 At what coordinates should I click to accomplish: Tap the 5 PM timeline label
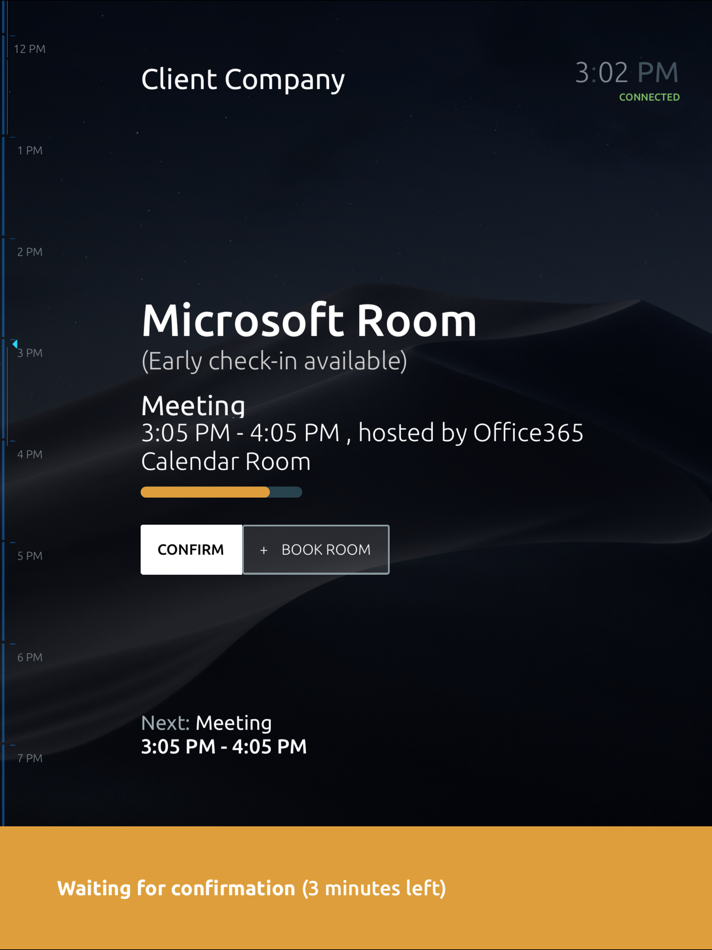click(30, 556)
